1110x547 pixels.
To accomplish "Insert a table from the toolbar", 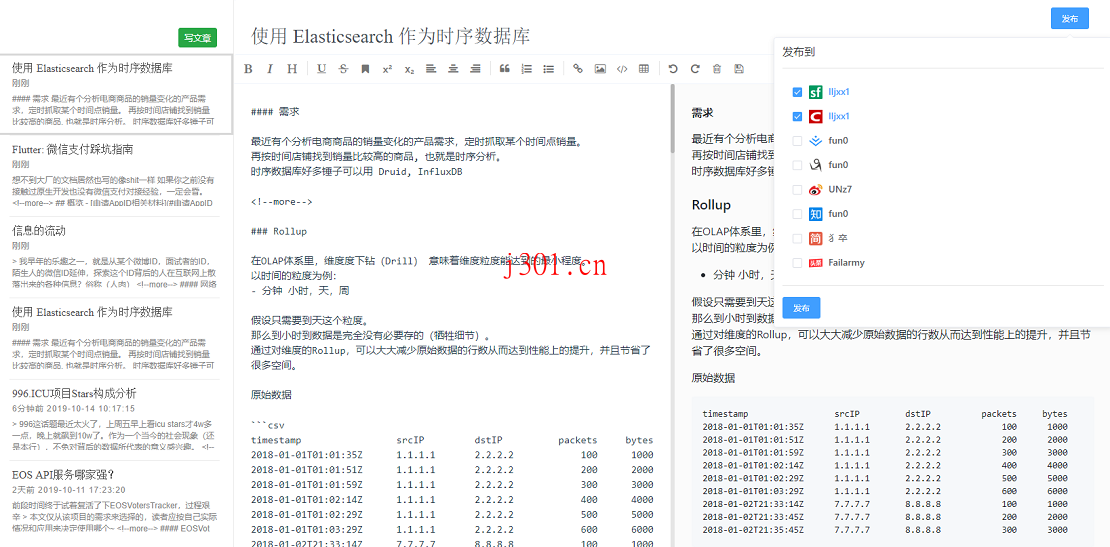I will point(643,69).
